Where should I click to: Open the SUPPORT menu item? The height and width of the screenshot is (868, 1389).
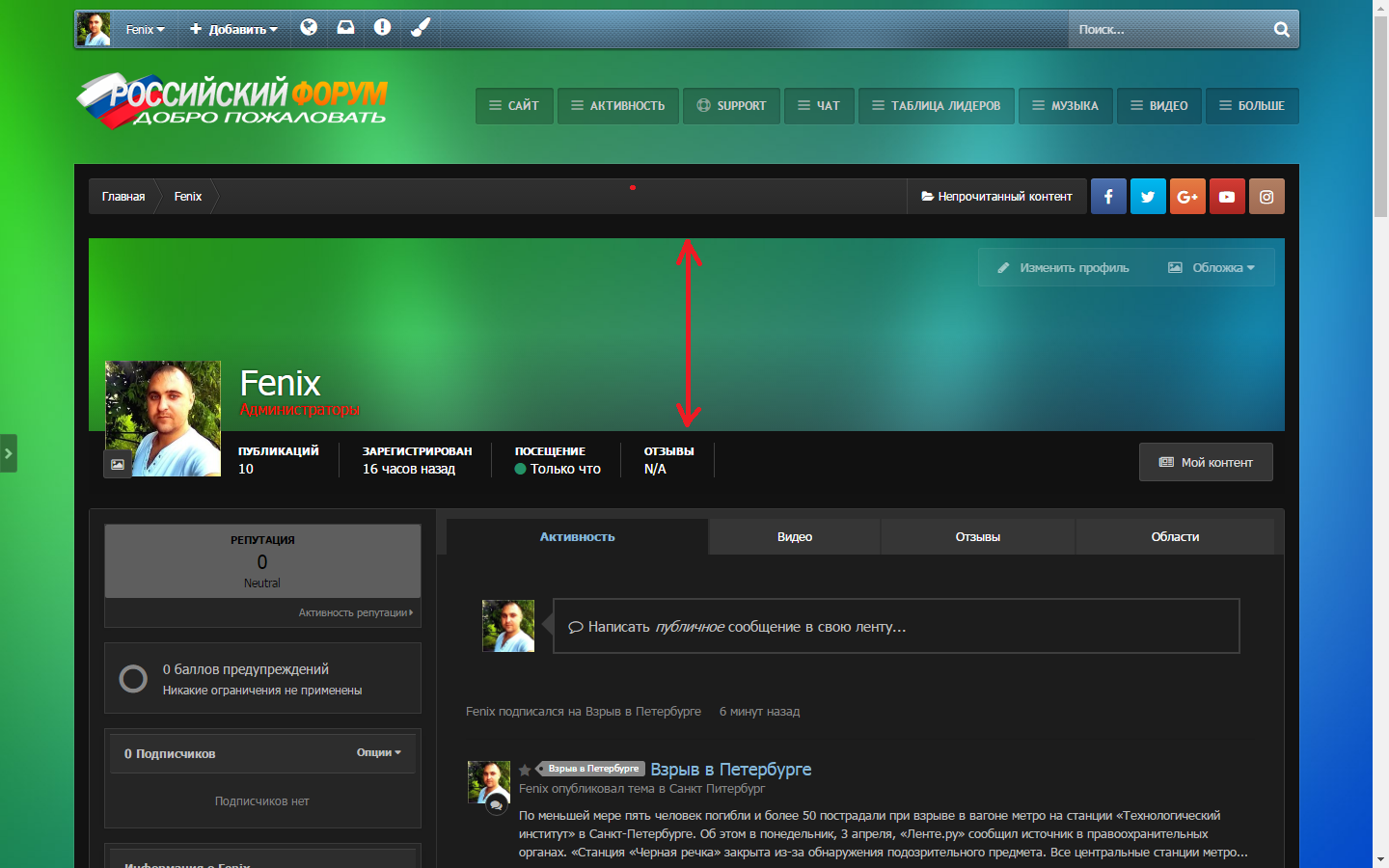(732, 106)
